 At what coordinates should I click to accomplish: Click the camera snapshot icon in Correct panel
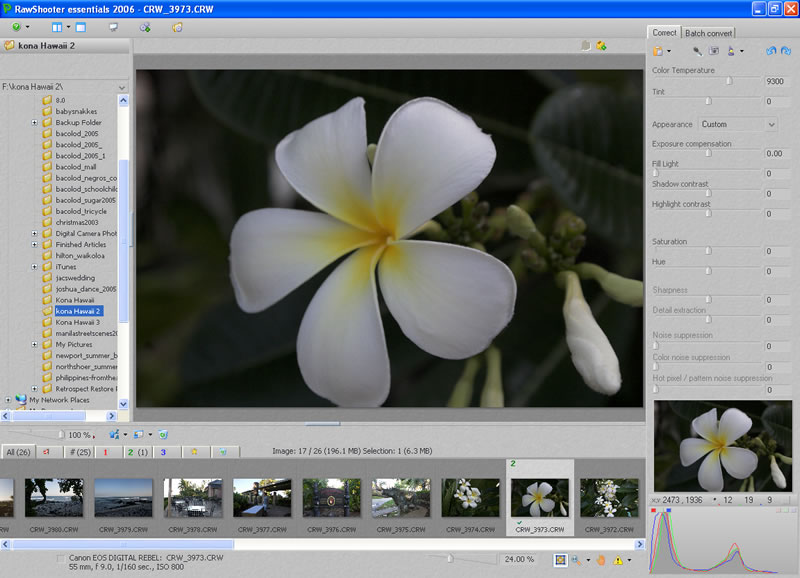tap(713, 50)
